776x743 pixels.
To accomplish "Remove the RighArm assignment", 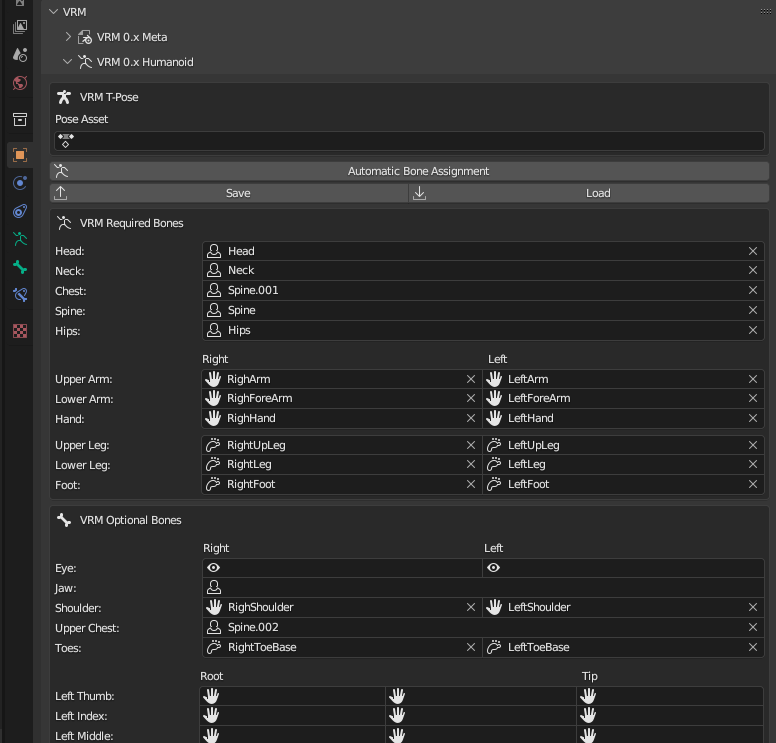I will point(471,379).
